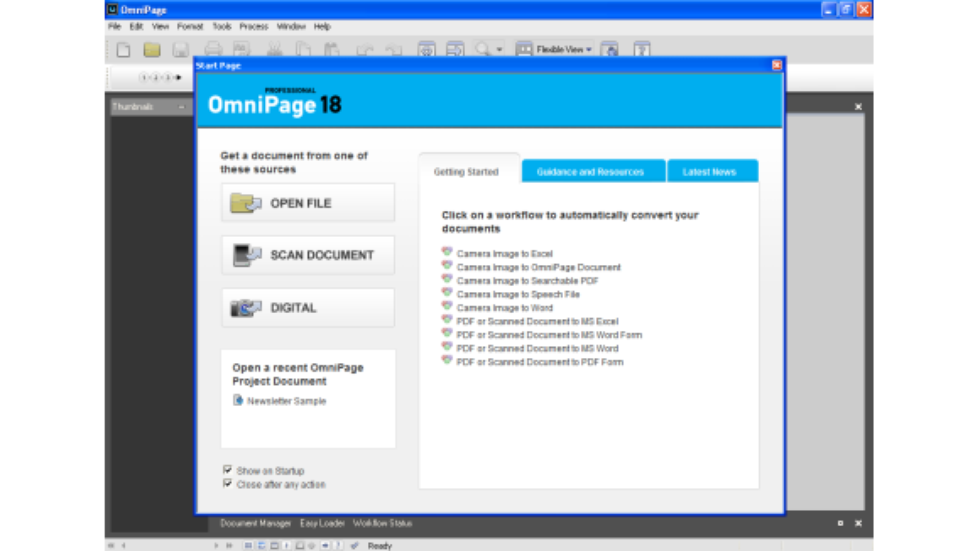Go to next page in status bar
The image size is (980, 551).
[x=216, y=545]
